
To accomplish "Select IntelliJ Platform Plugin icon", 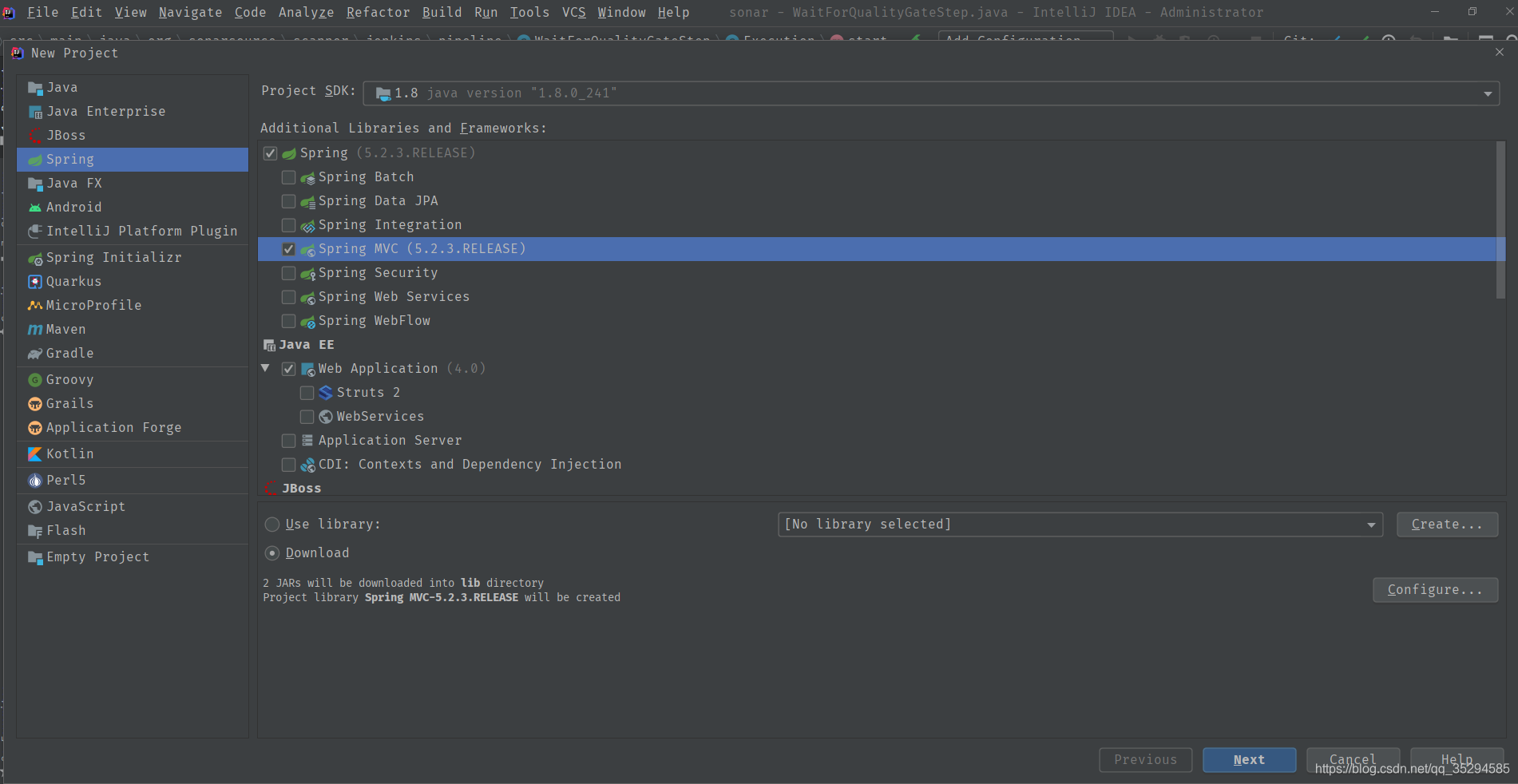I will [x=35, y=232].
